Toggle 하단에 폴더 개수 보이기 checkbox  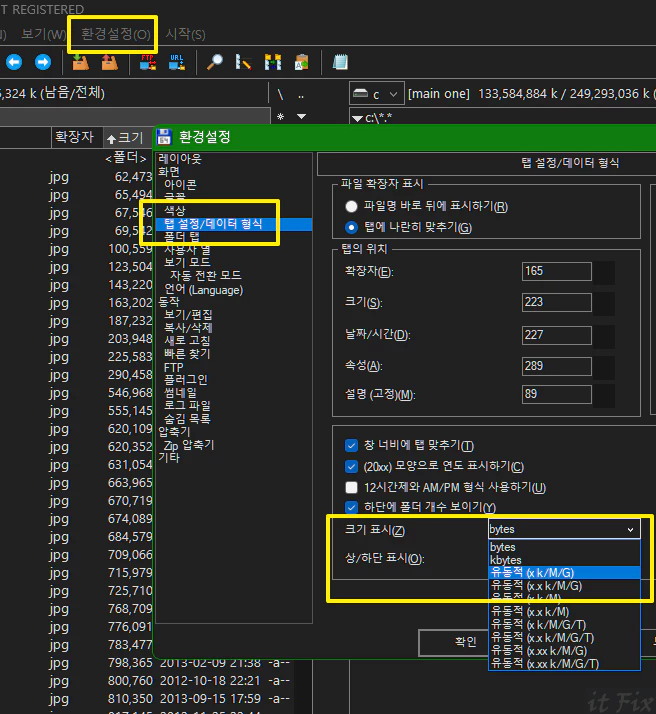pos(351,507)
